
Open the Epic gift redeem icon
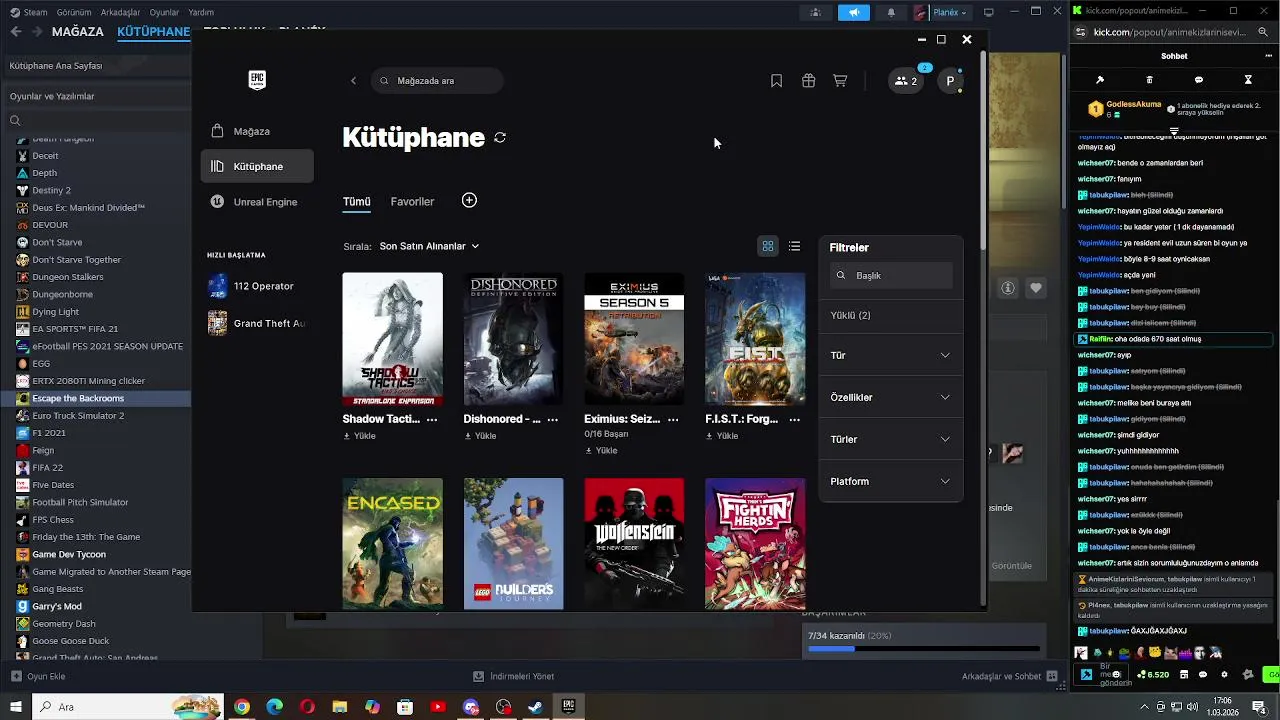[808, 81]
